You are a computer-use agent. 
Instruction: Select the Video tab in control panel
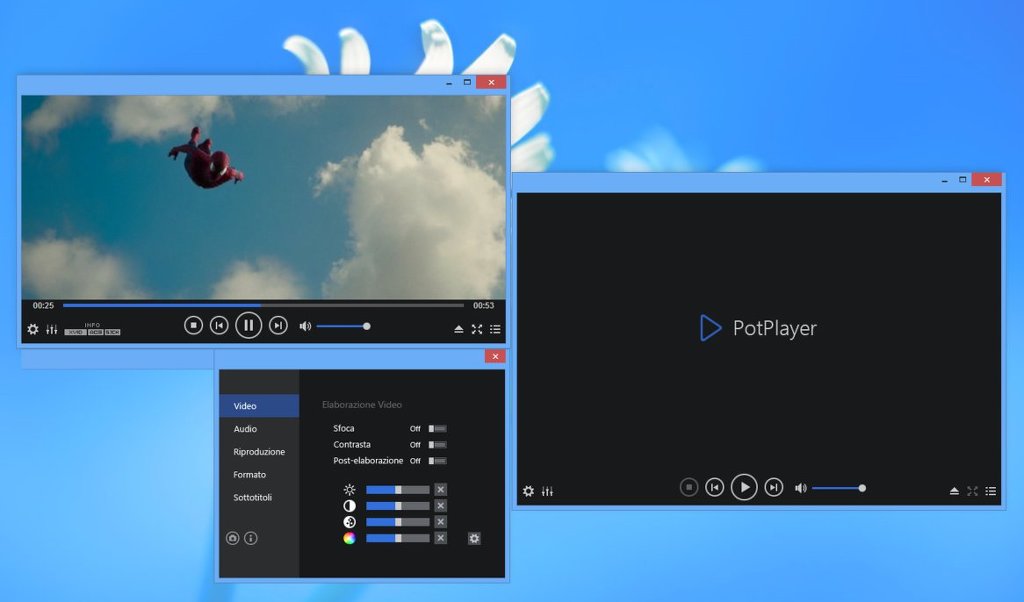259,405
